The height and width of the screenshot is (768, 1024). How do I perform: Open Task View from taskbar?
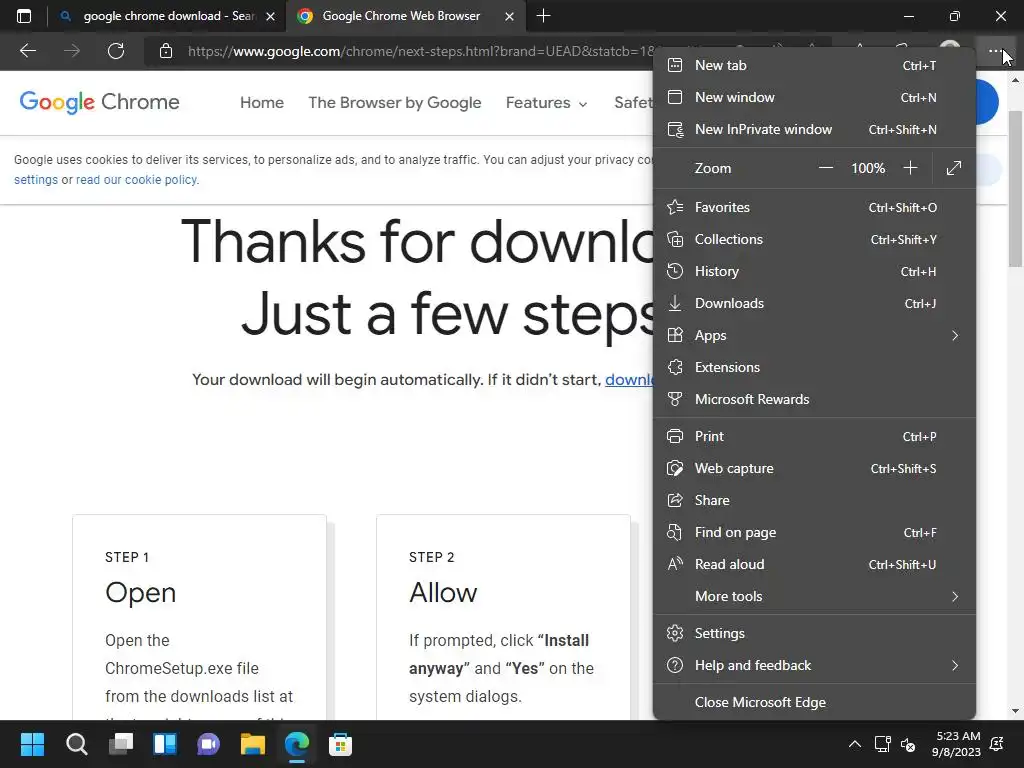pyautogui.click(x=121, y=744)
